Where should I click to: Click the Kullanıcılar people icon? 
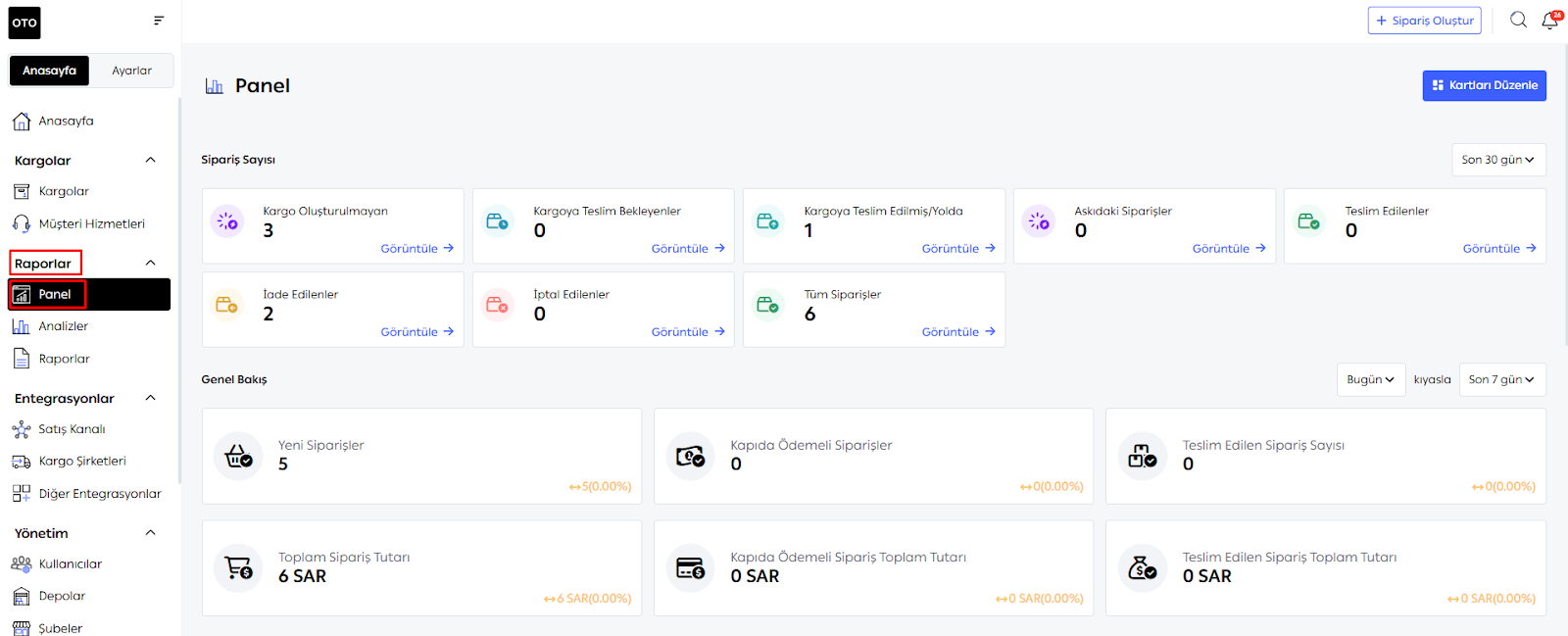coord(22,564)
